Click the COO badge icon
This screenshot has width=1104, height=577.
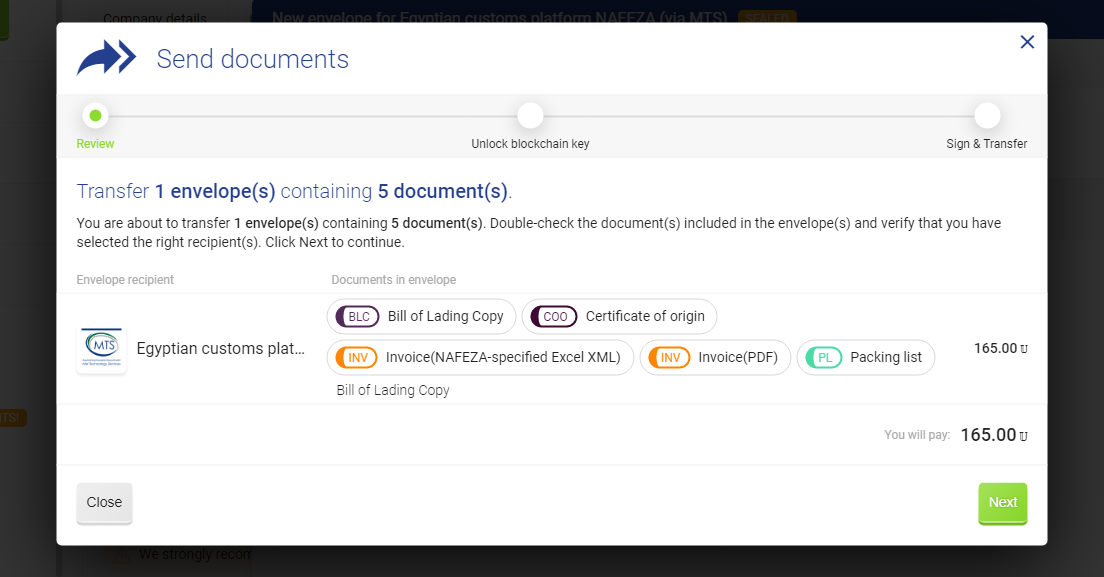[x=555, y=316]
